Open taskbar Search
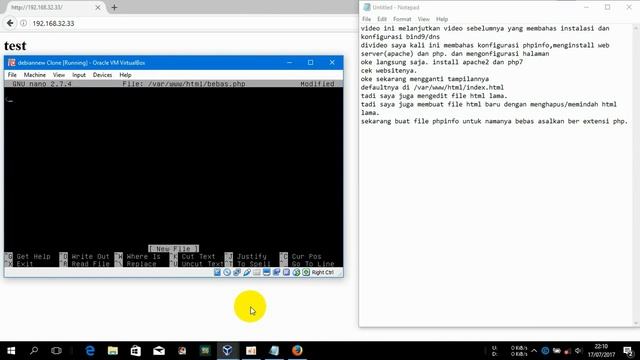This screenshot has height=360, width=640. 34,351
